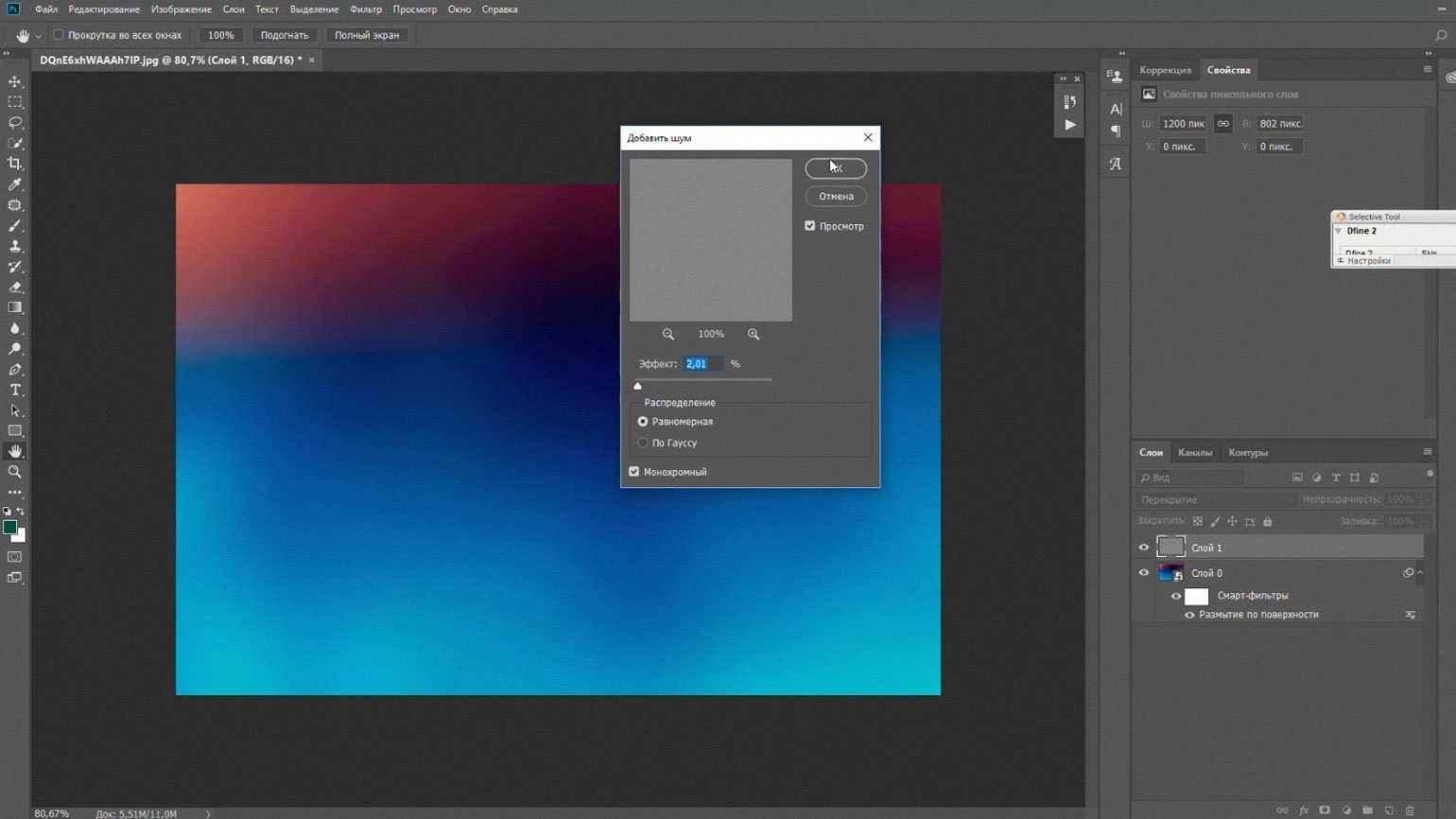This screenshot has width=1456, height=819.
Task: Switch to the Коррекция tab
Action: coord(1166,70)
